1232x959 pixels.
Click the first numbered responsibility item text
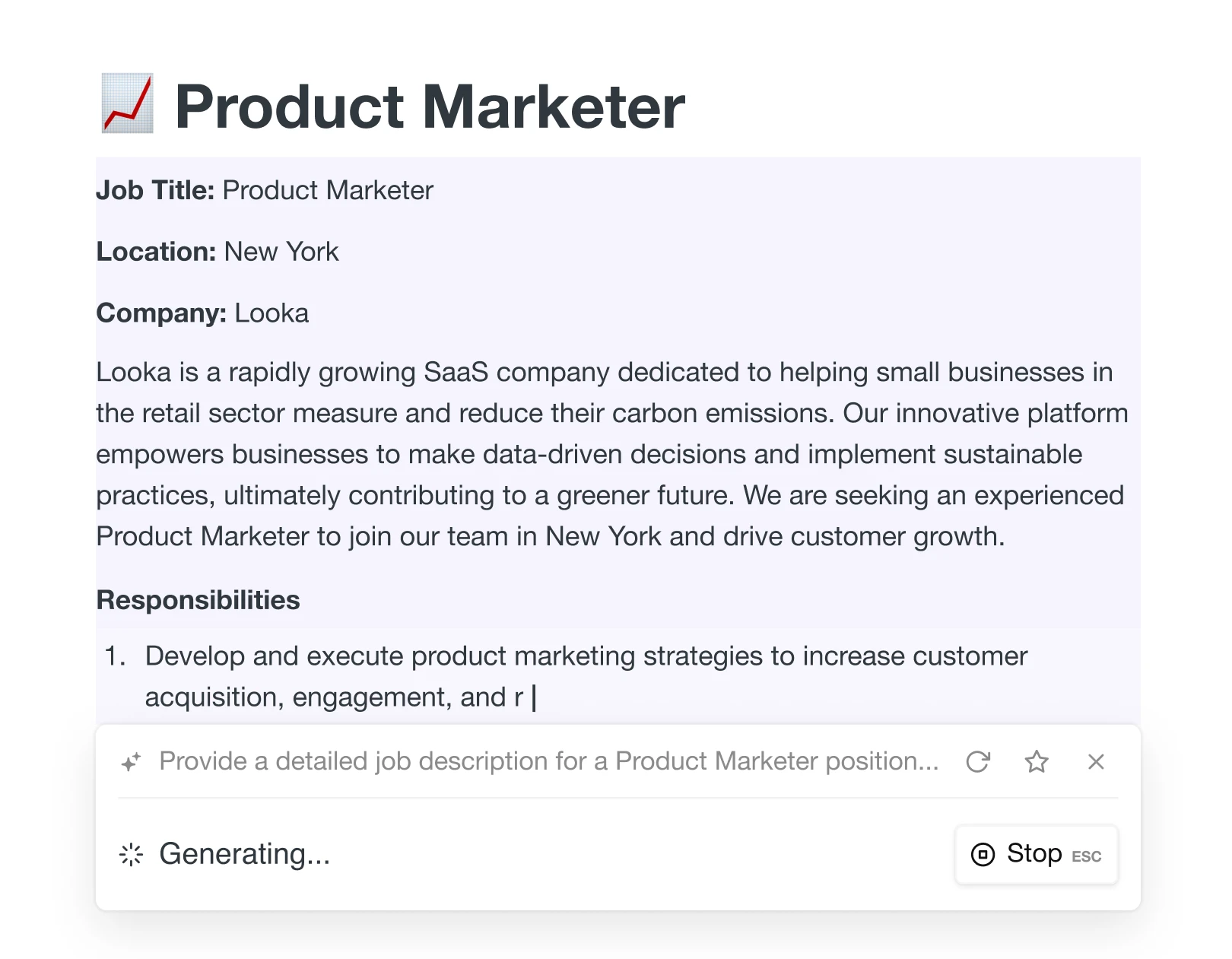pyautogui.click(x=586, y=656)
